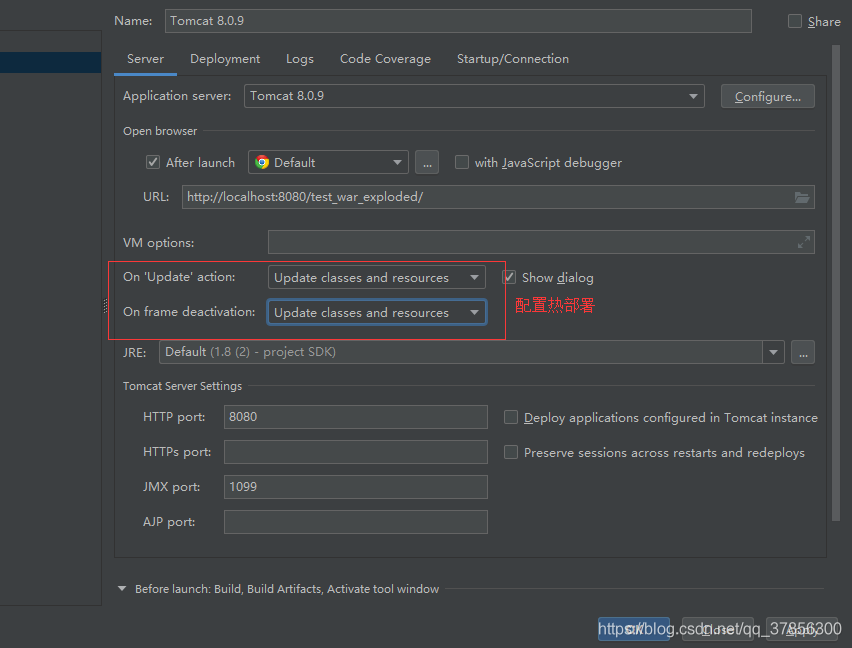
Task: Open the Deployment tab
Action: (x=225, y=59)
